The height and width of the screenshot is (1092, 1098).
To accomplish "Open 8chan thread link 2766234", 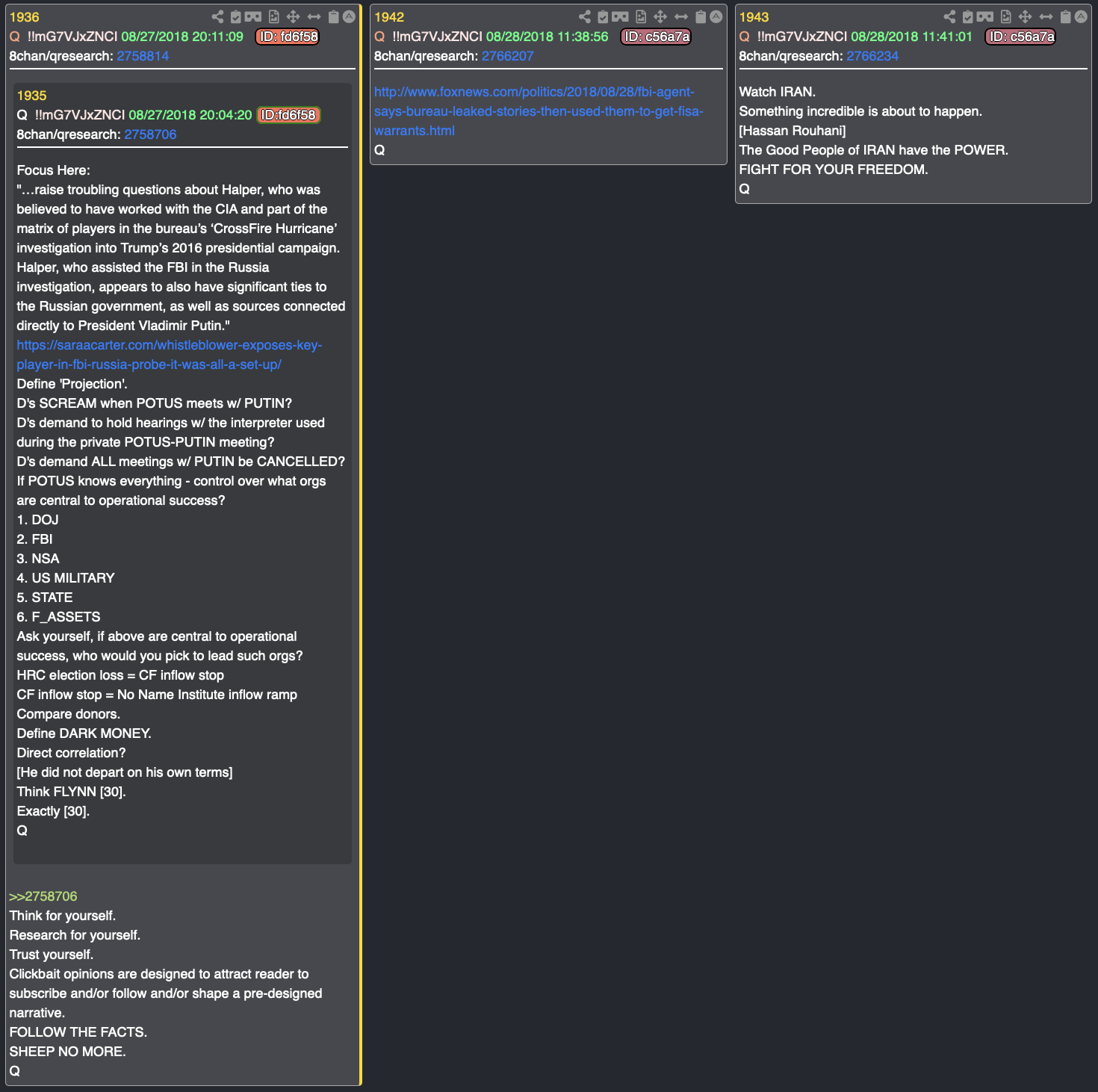I will (872, 56).
